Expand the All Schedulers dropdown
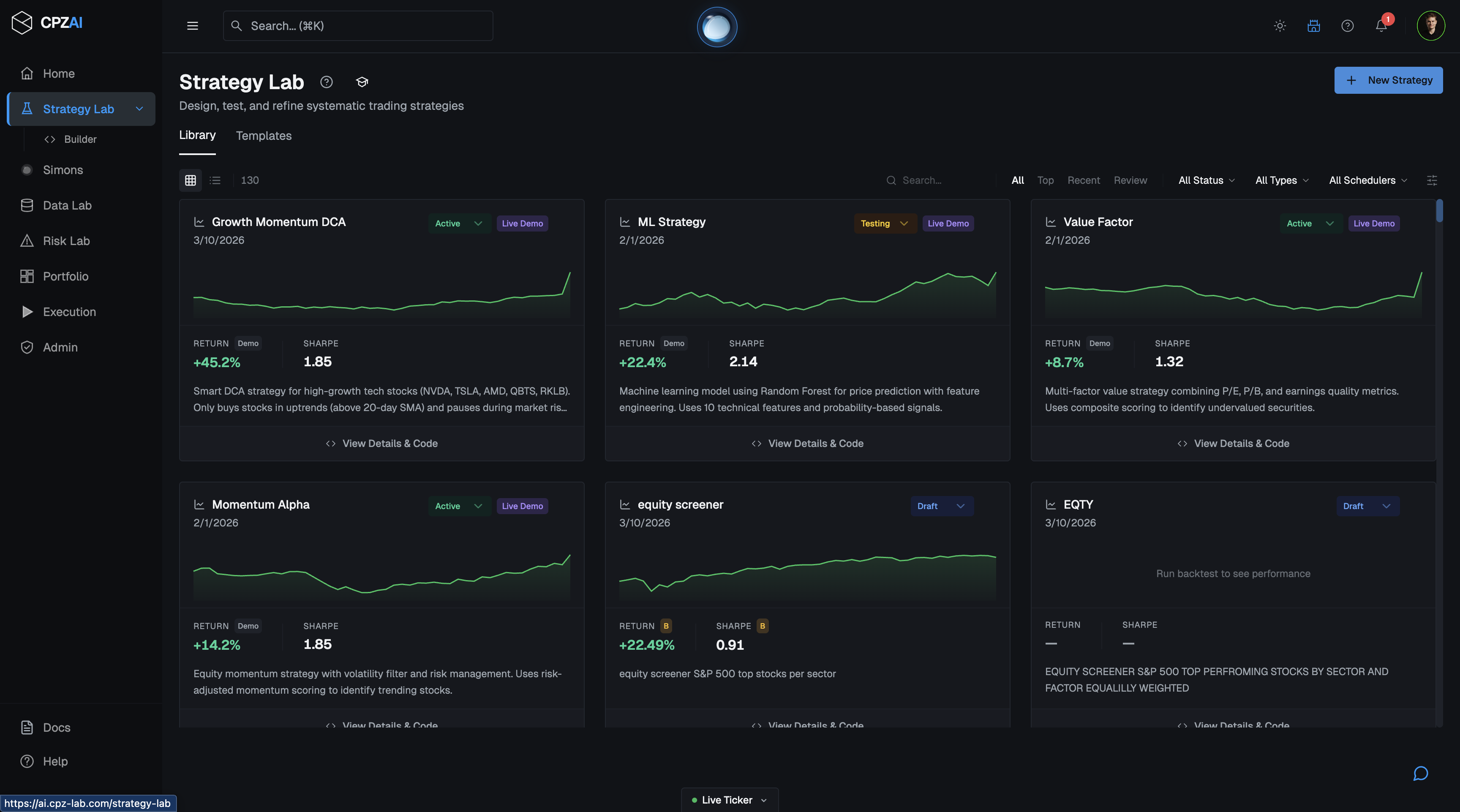1460x812 pixels. [1367, 180]
